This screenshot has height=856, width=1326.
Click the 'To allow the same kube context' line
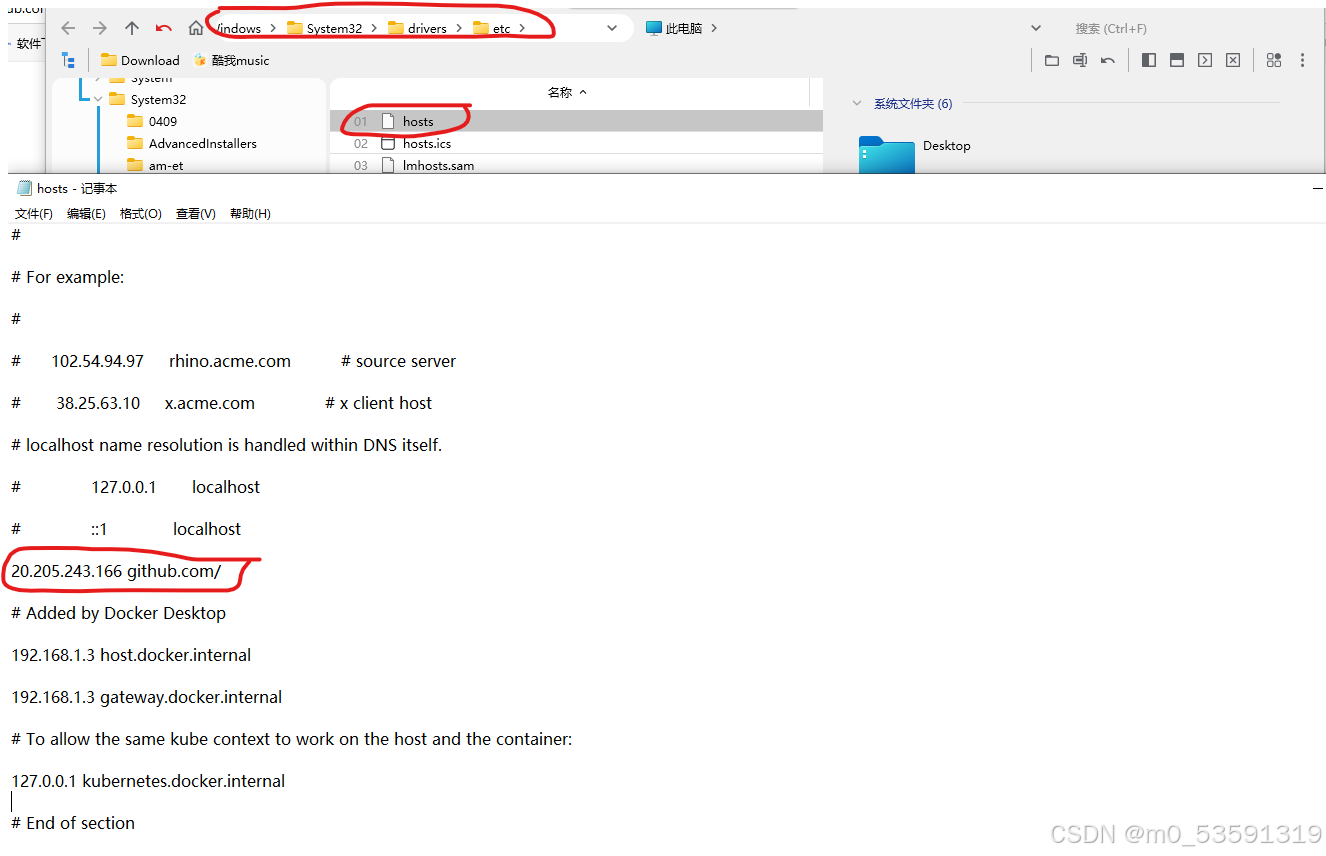coord(292,739)
